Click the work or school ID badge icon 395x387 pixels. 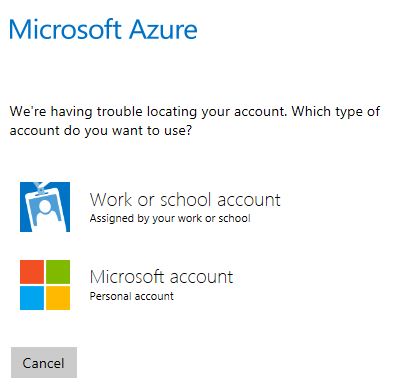tap(45, 207)
